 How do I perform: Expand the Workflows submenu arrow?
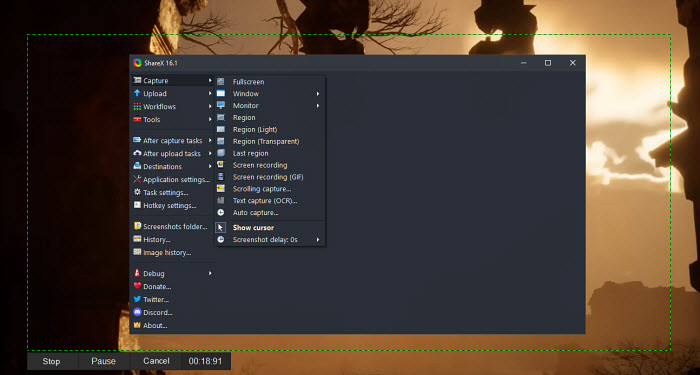[210, 106]
